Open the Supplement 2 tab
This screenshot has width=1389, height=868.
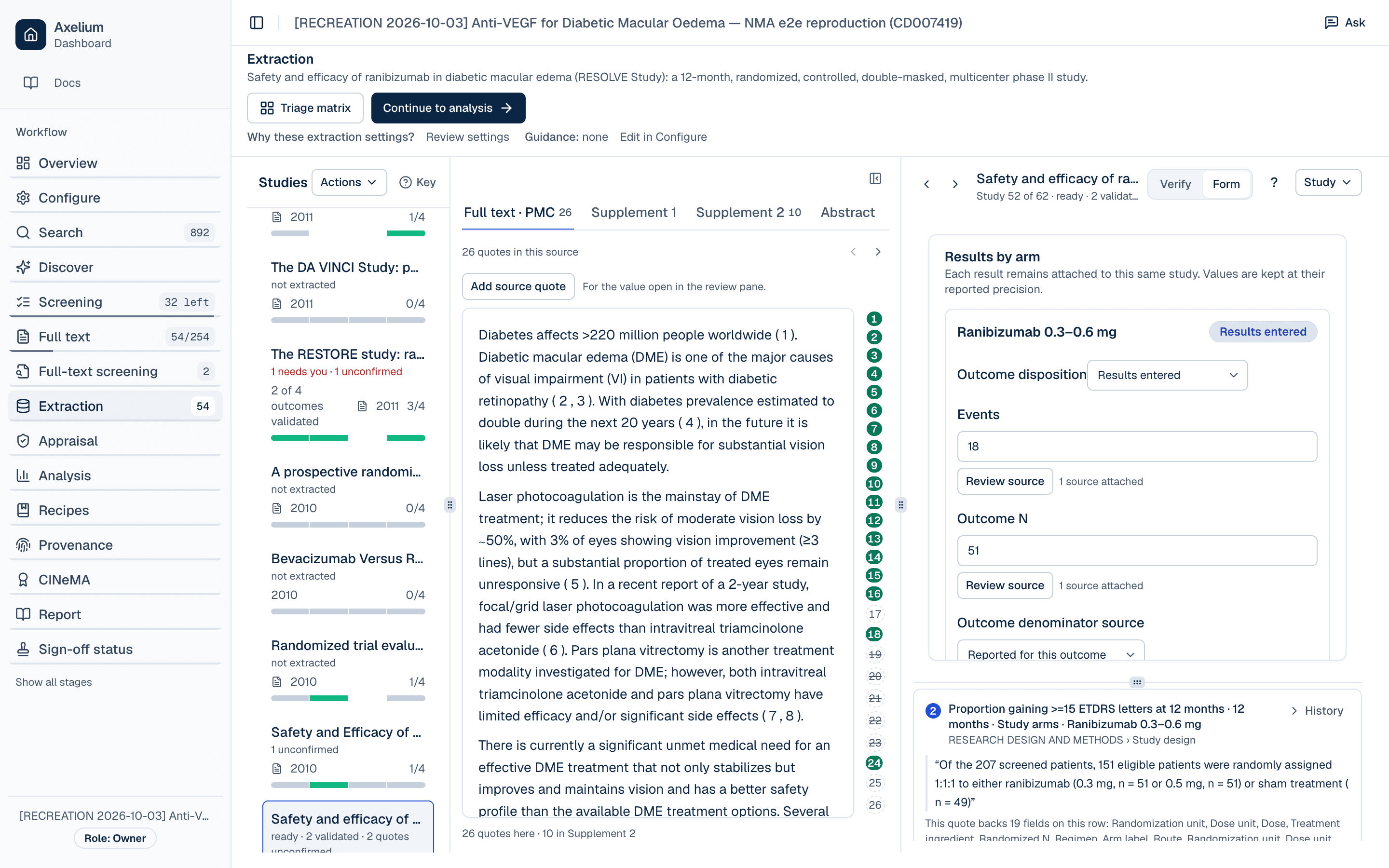click(x=749, y=212)
